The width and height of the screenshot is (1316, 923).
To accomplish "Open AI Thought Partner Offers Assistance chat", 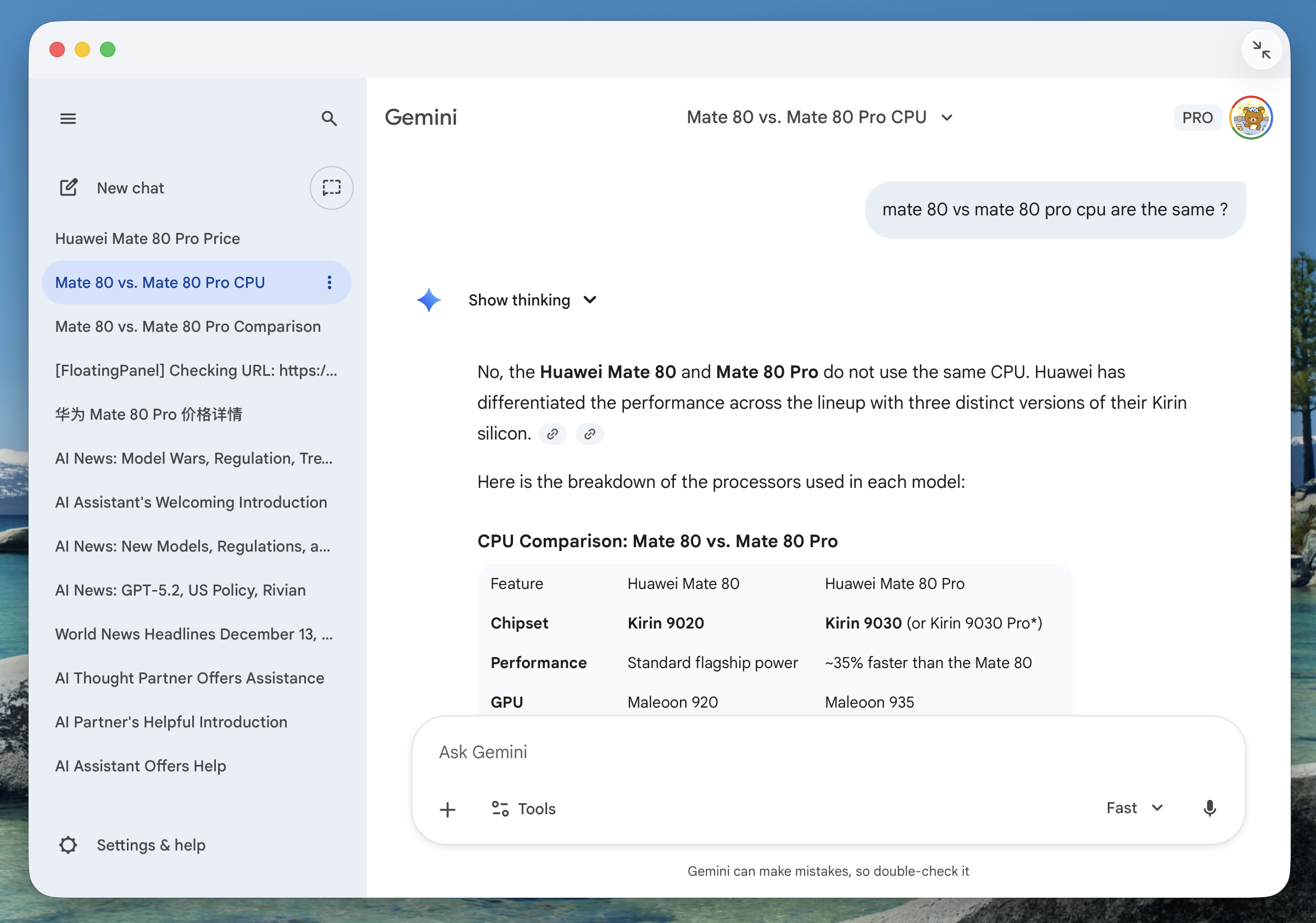I will pyautogui.click(x=197, y=678).
